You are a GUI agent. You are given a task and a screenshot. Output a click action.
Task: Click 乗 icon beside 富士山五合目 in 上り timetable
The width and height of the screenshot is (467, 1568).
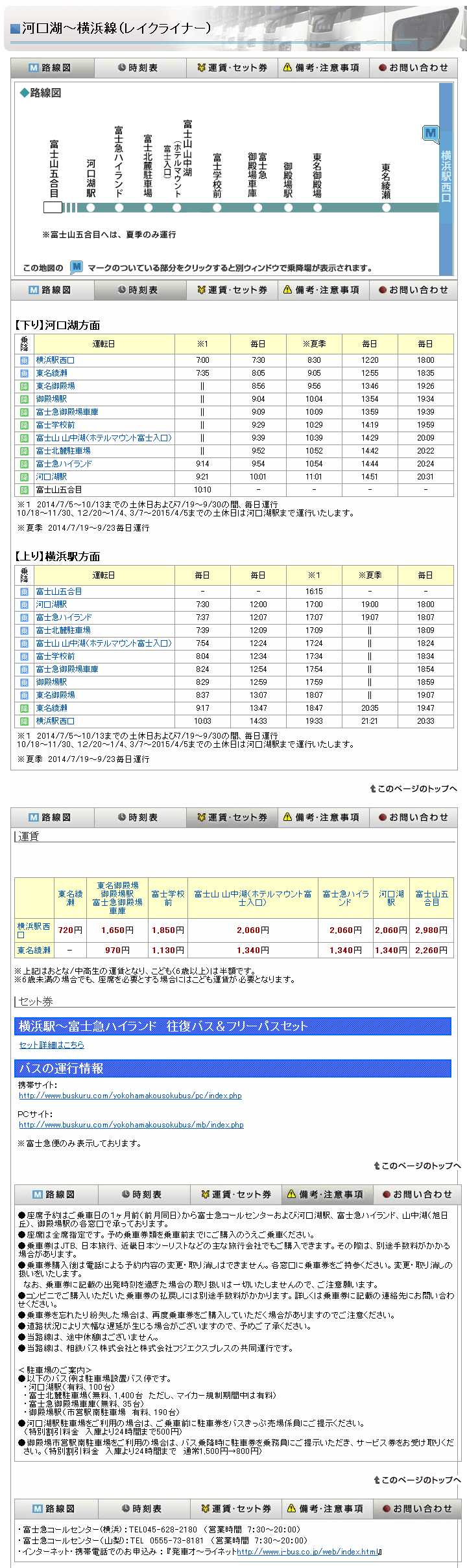[x=25, y=592]
